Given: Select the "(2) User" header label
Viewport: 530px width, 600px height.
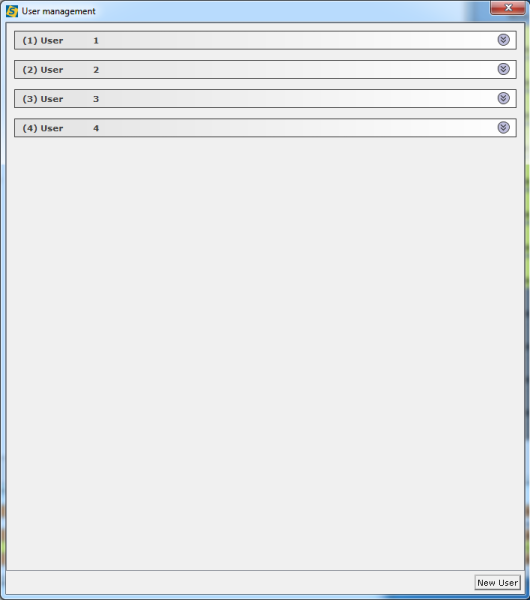Looking at the screenshot, I should 43,70.
